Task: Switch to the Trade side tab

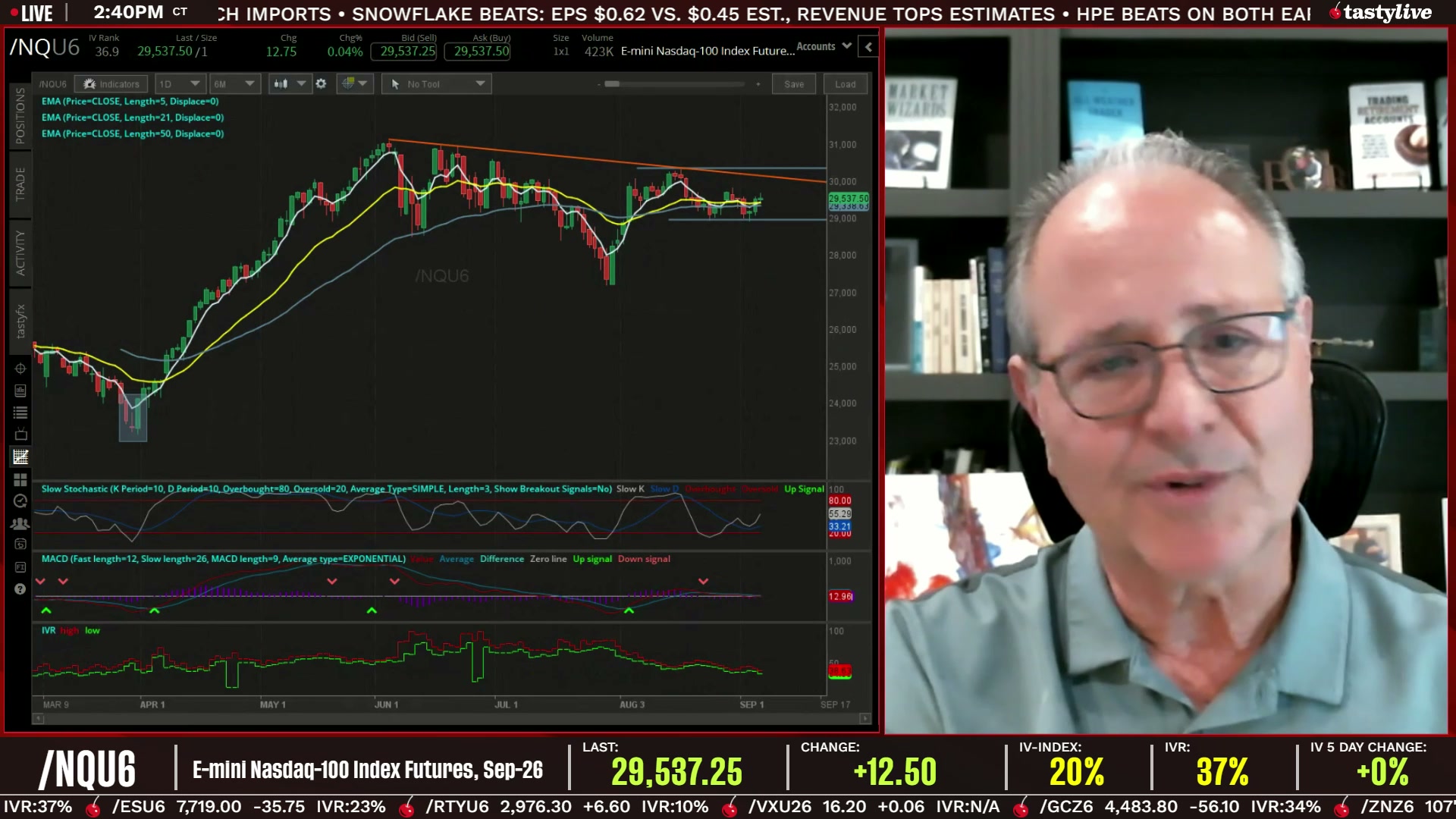Action: [20, 184]
